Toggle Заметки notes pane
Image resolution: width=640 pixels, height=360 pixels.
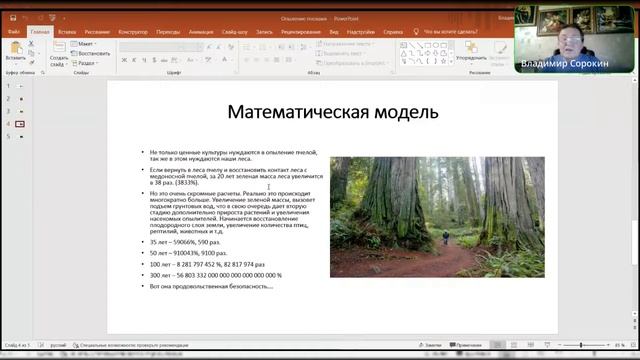430,345
